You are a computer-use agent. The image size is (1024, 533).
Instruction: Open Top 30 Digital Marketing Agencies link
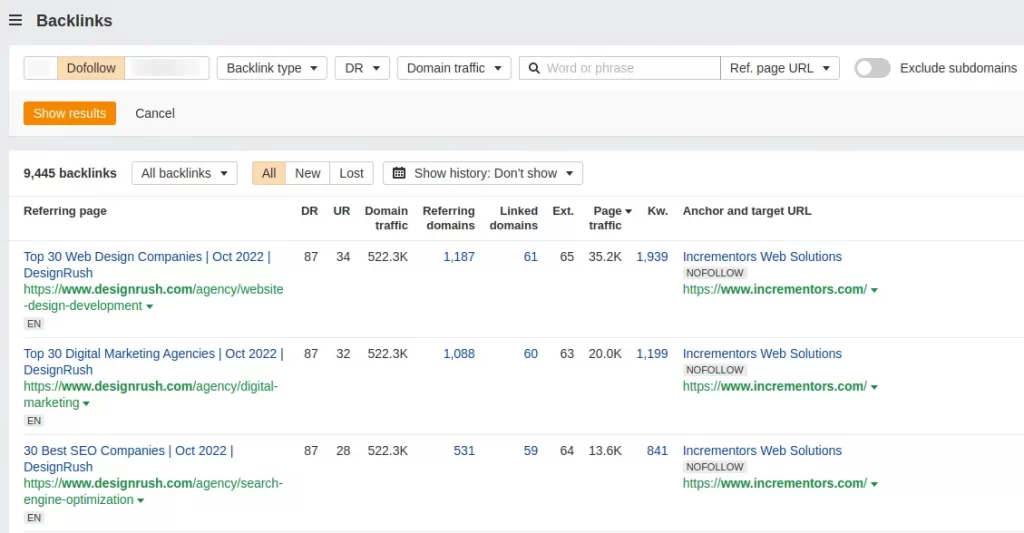153,361
